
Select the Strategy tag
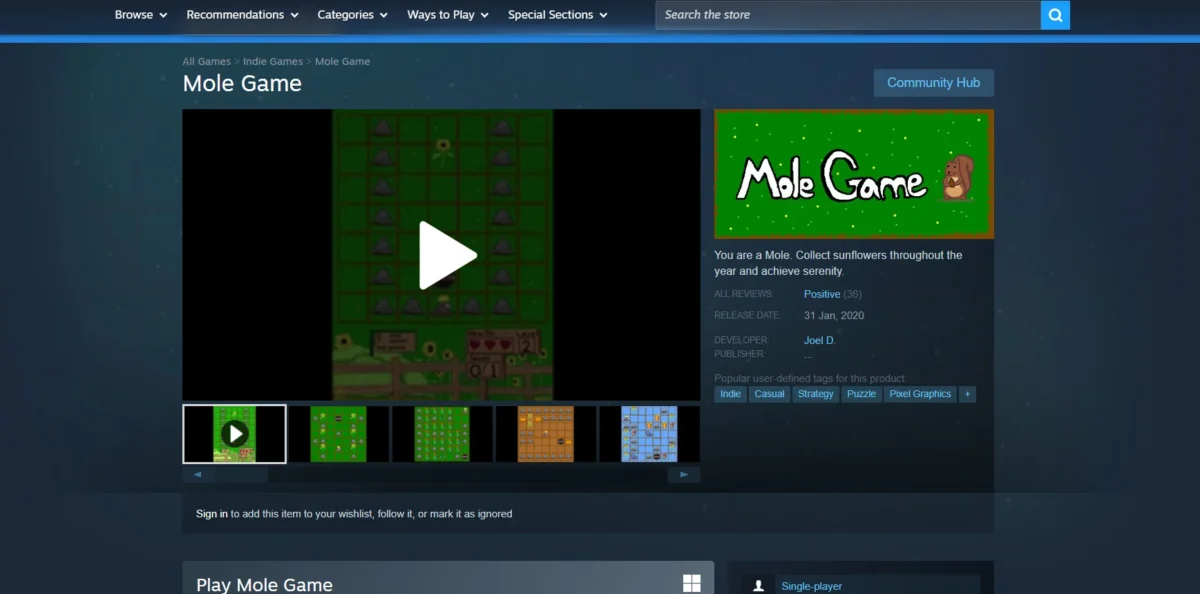pos(816,394)
